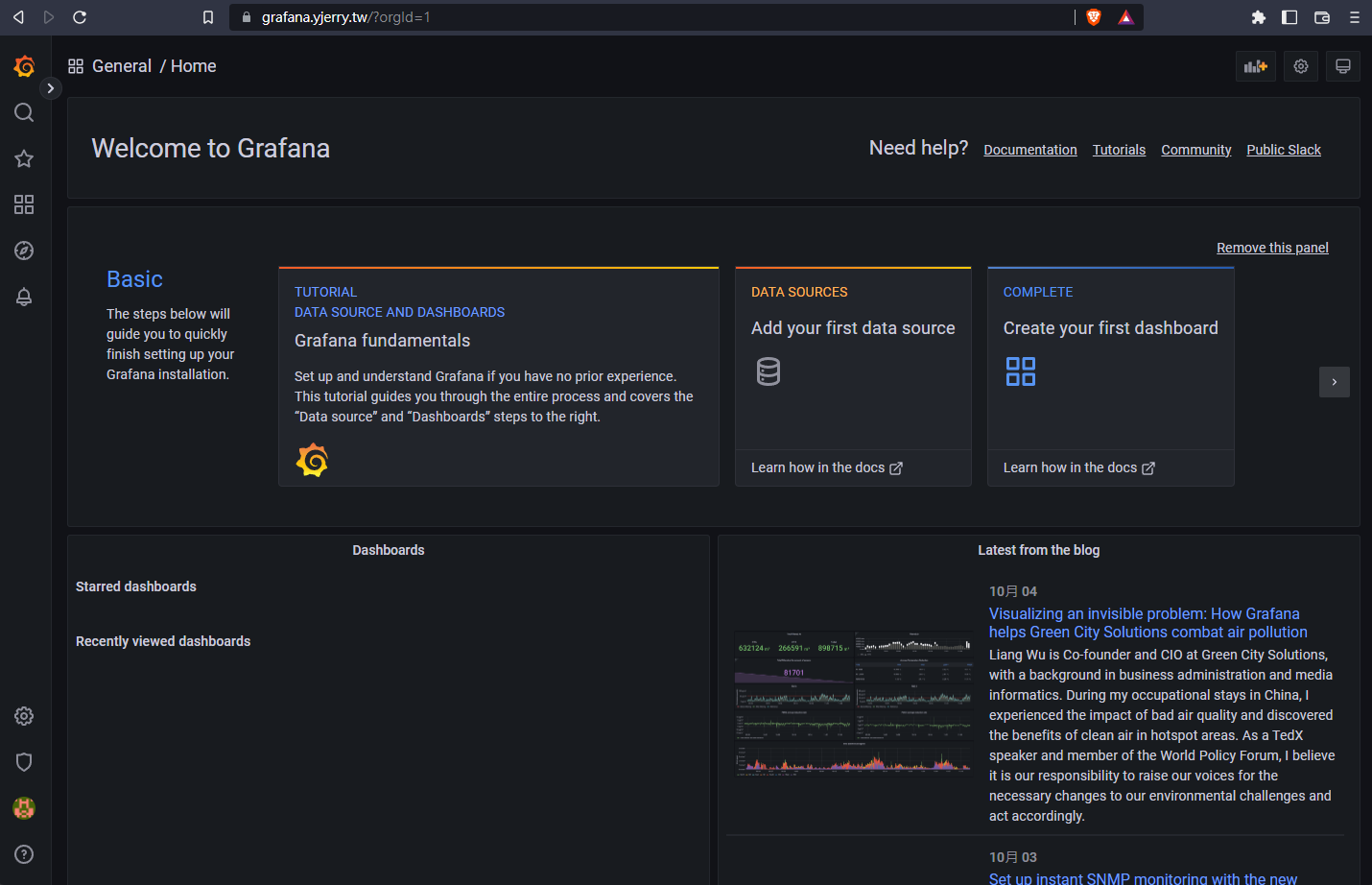The width and height of the screenshot is (1372, 885).
Task: Select the Add your first data source card
Action: point(852,328)
